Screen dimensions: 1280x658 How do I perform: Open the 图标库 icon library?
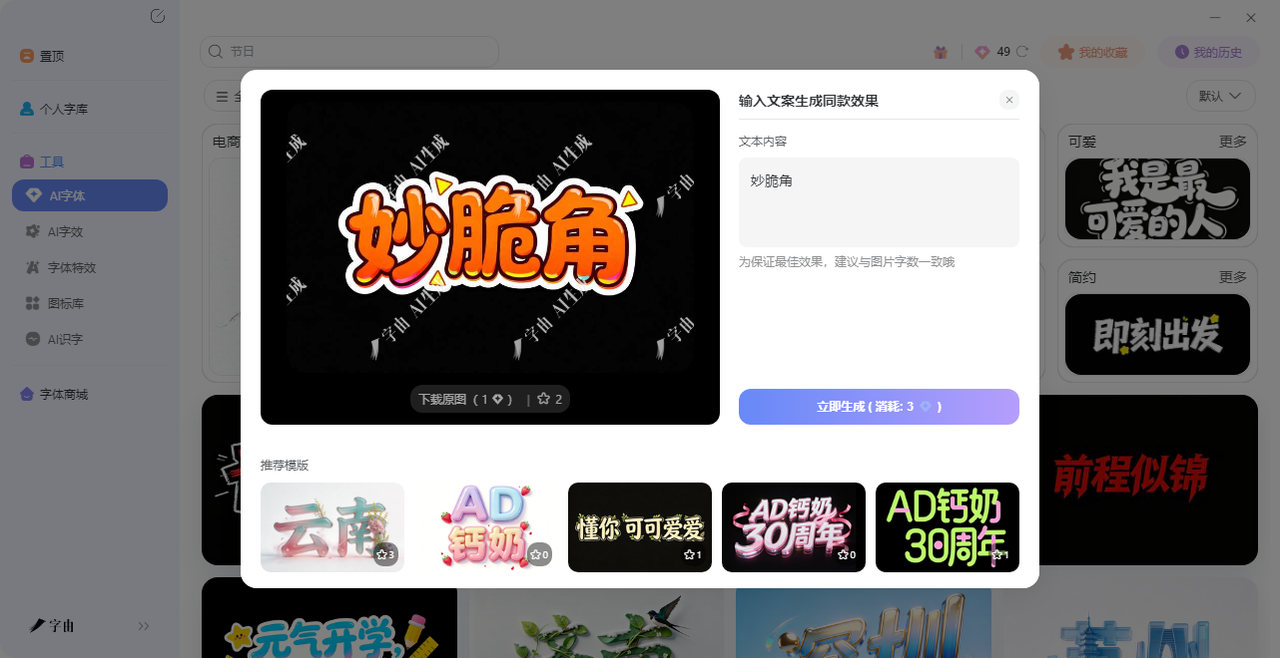(x=66, y=303)
